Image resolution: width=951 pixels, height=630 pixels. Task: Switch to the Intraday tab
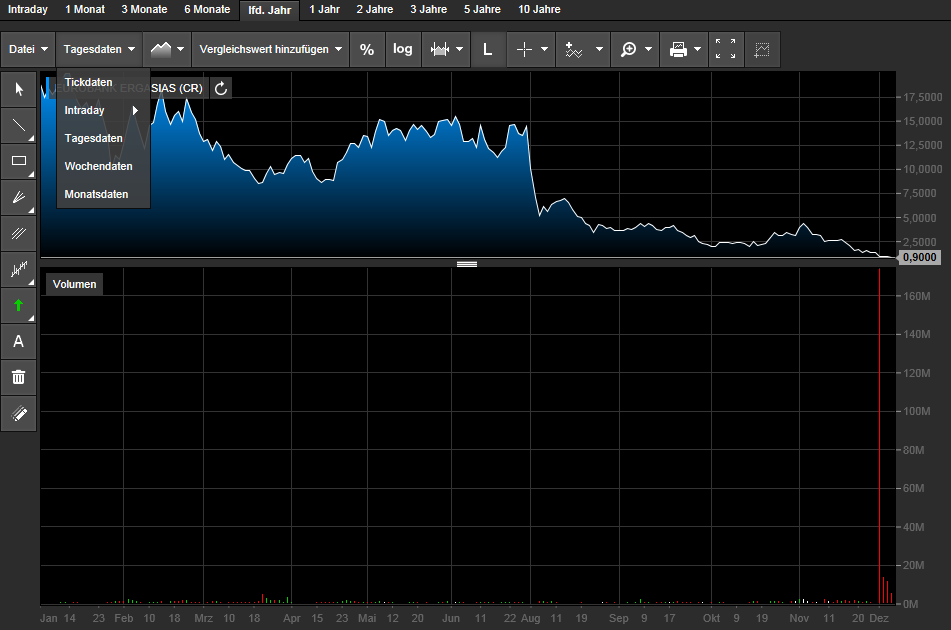point(27,9)
